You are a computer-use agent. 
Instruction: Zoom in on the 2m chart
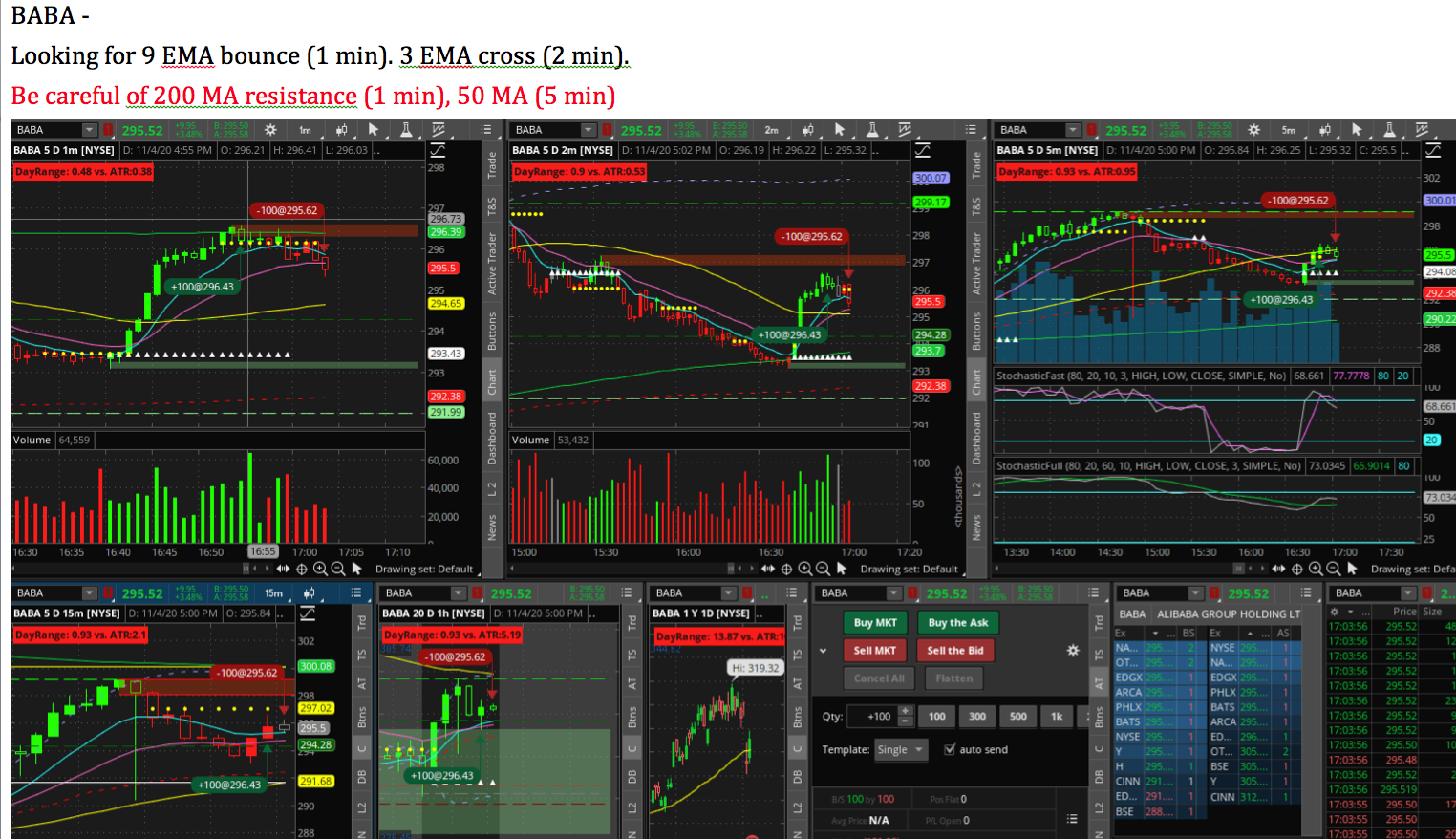pos(805,569)
